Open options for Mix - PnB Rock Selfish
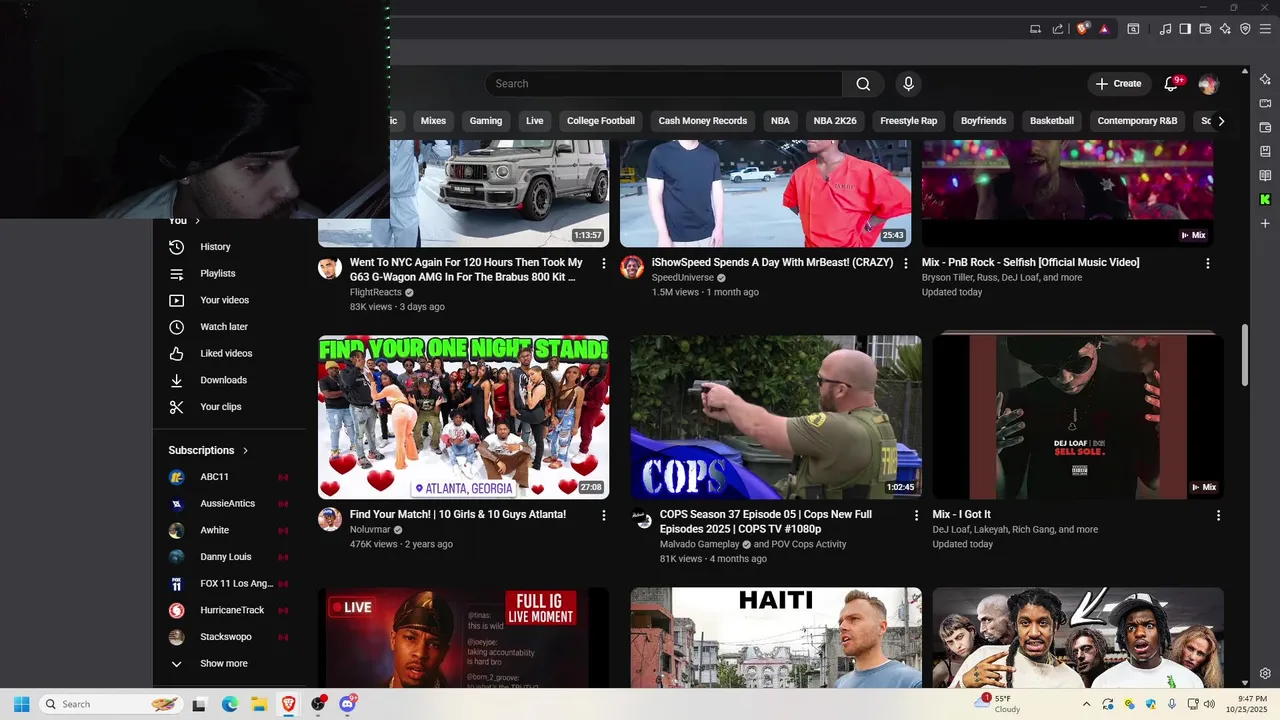Screen dimensions: 1280x720 pos(1207,263)
